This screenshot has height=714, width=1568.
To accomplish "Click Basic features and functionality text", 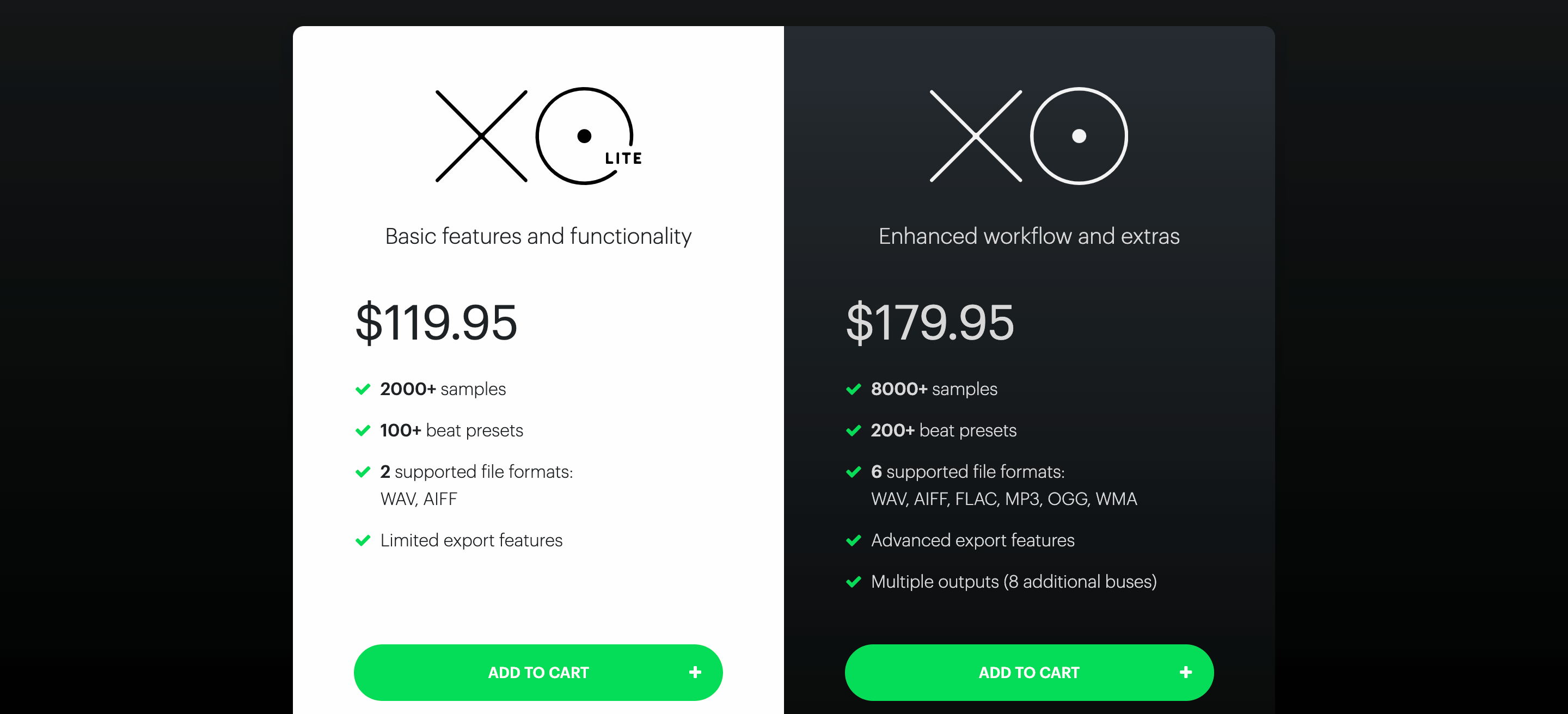I will [x=538, y=236].
